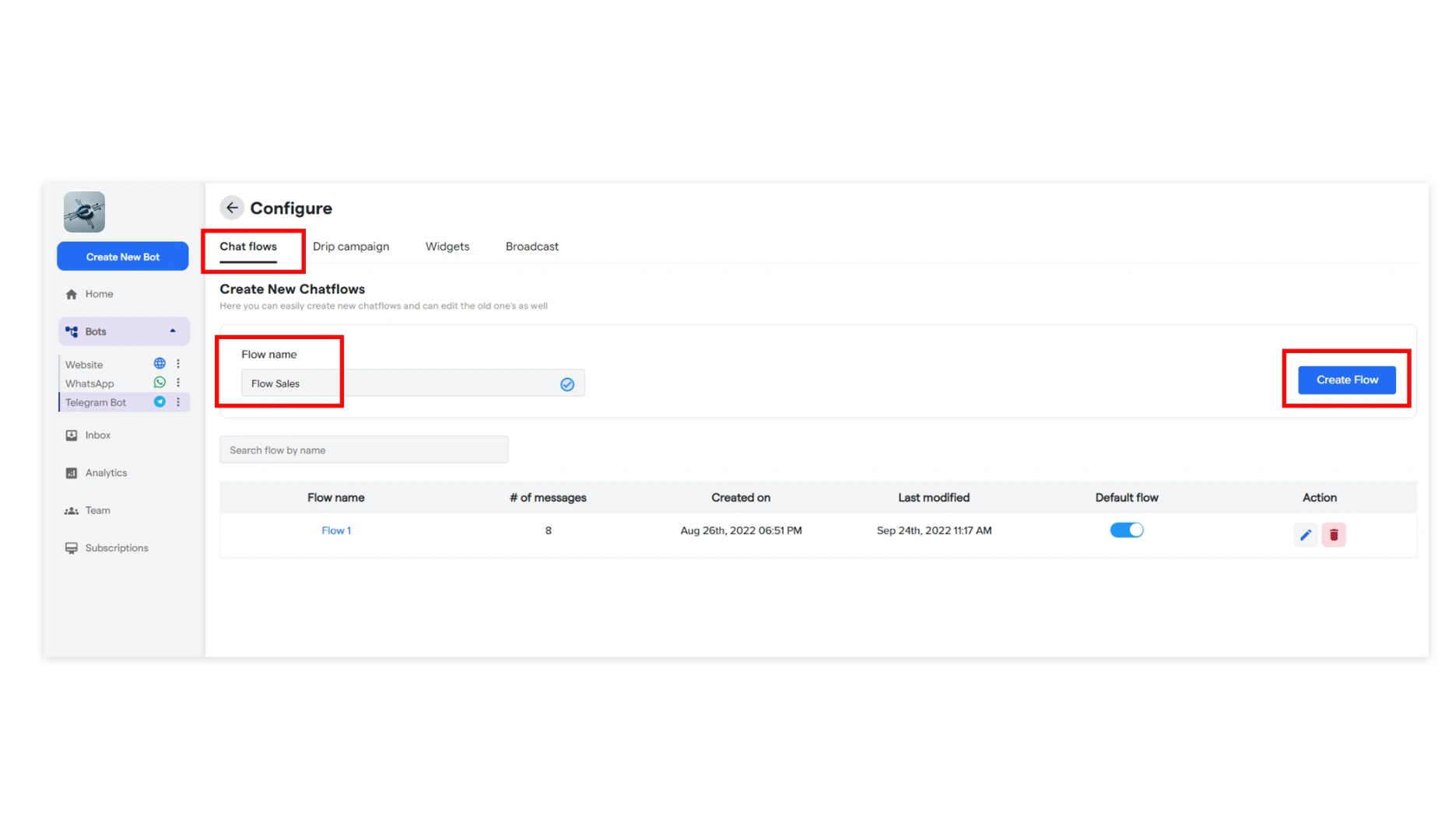
Task: Click the WhatsApp logo icon
Action: 160,383
